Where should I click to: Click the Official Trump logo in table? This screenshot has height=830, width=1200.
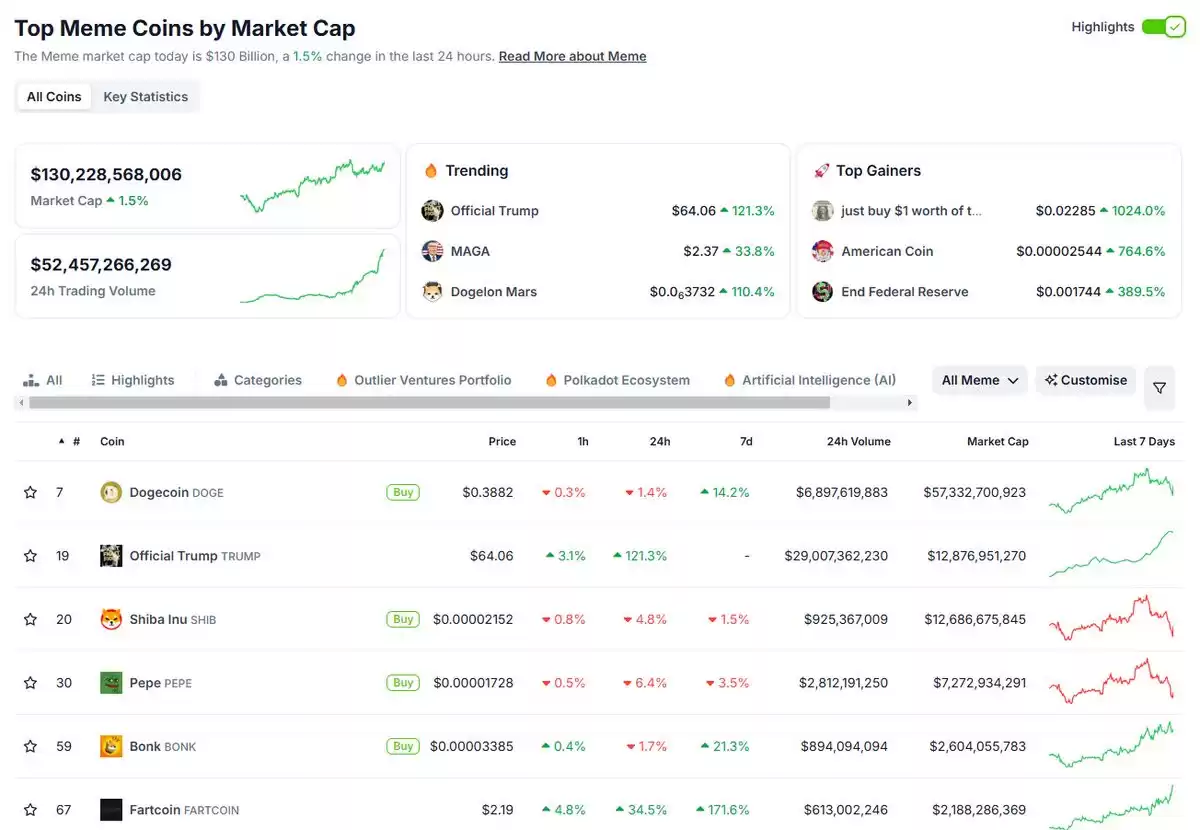tap(111, 556)
